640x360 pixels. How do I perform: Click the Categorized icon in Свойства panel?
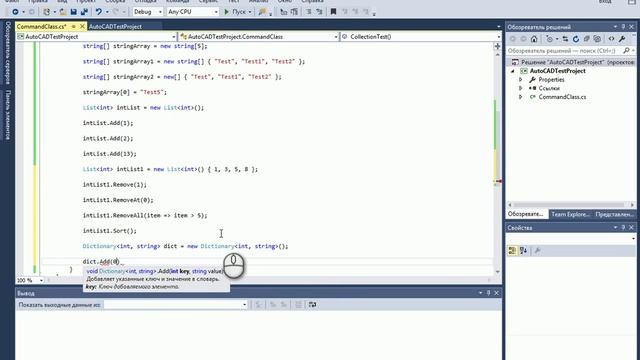(x=512, y=251)
